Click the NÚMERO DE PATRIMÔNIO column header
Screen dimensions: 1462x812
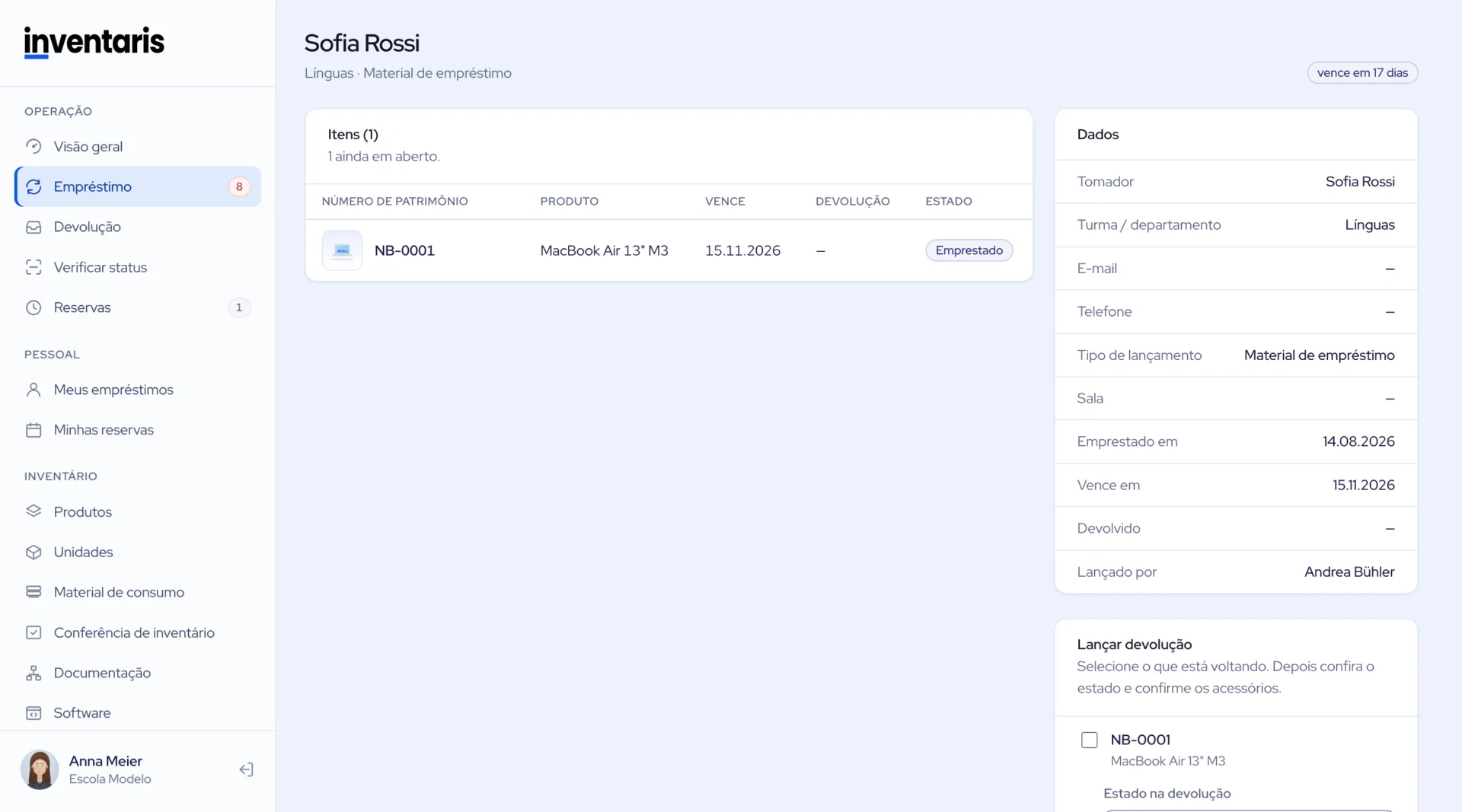[394, 201]
